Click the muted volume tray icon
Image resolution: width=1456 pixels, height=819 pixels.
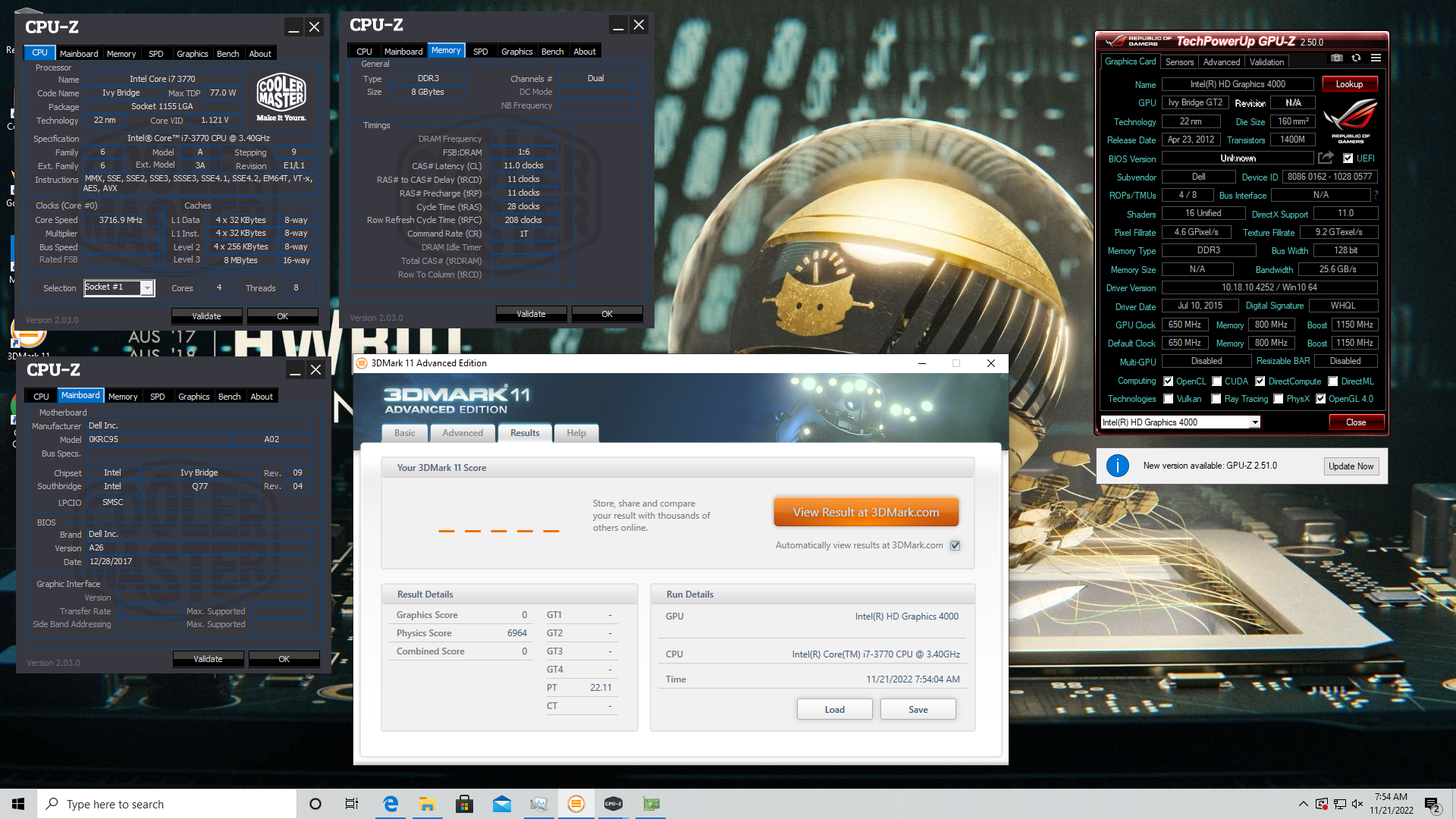pyautogui.click(x=1357, y=804)
